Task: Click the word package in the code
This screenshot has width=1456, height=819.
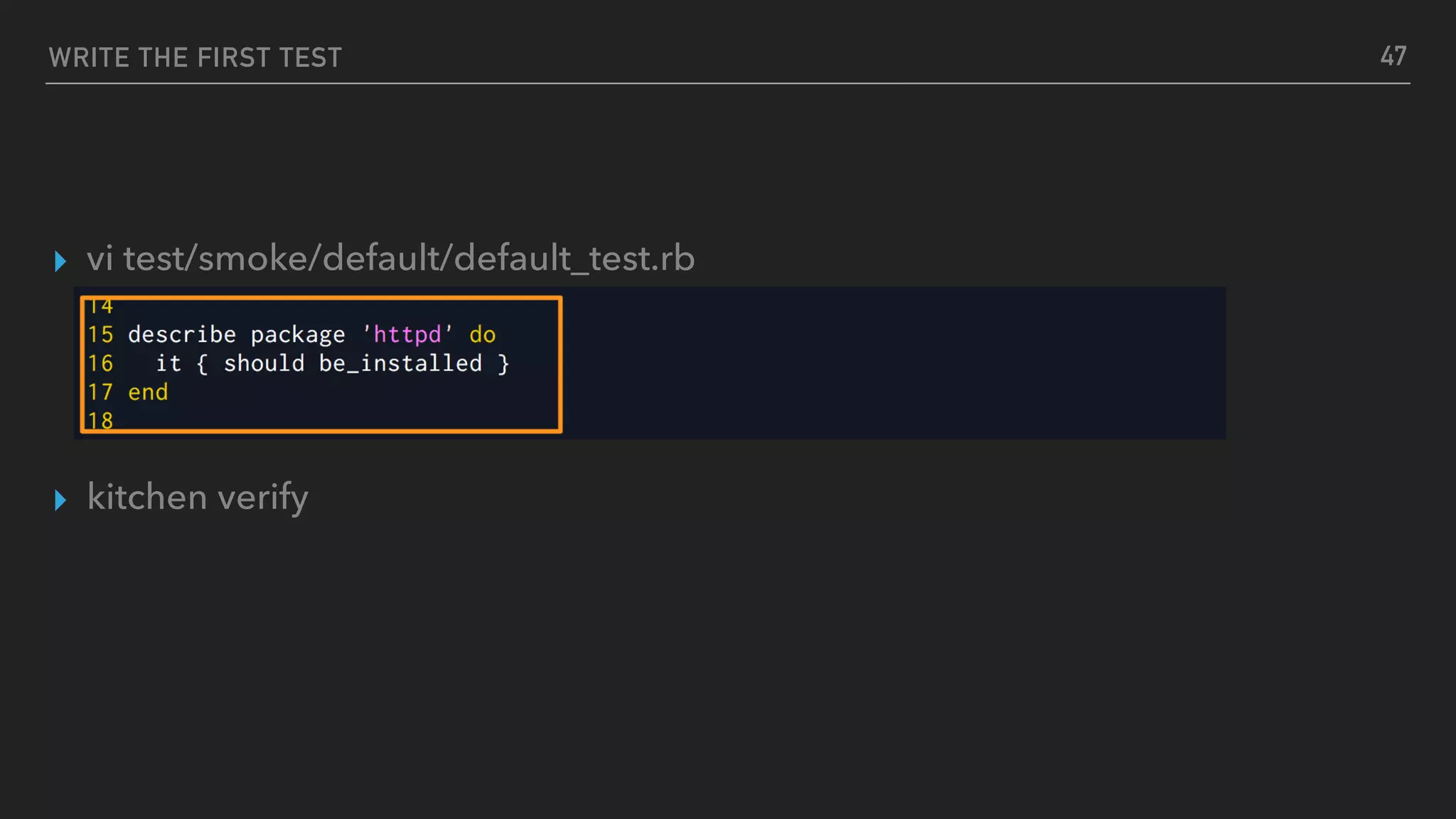Action: pyautogui.click(x=298, y=334)
